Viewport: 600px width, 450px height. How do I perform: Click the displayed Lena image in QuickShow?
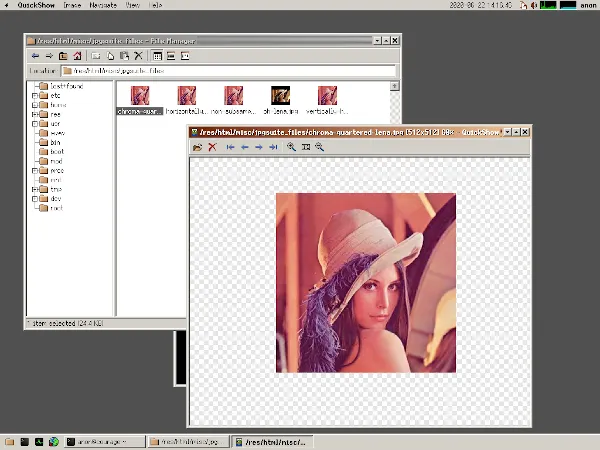point(366,283)
